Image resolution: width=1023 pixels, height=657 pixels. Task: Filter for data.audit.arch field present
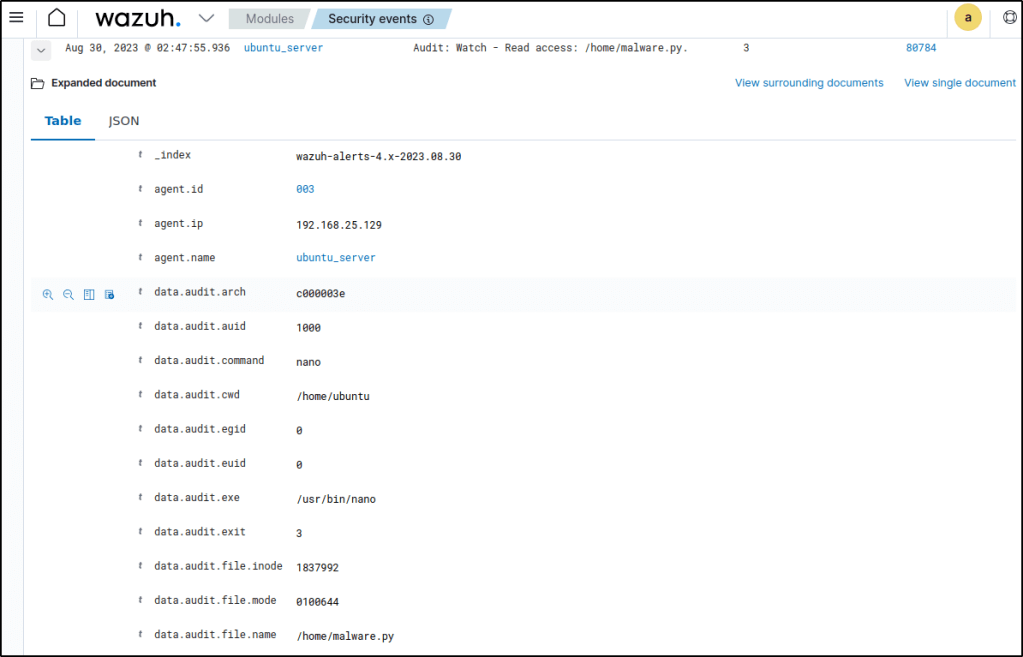110,294
